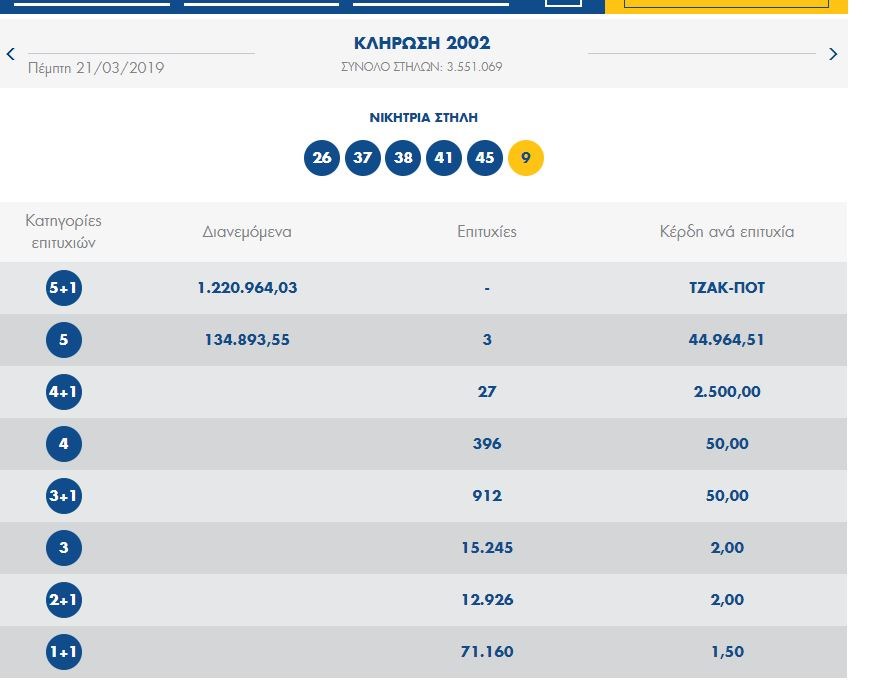Click the draw date Πέμπτη 21/03/2019
Screen dimensions: 887x688
click(96, 68)
